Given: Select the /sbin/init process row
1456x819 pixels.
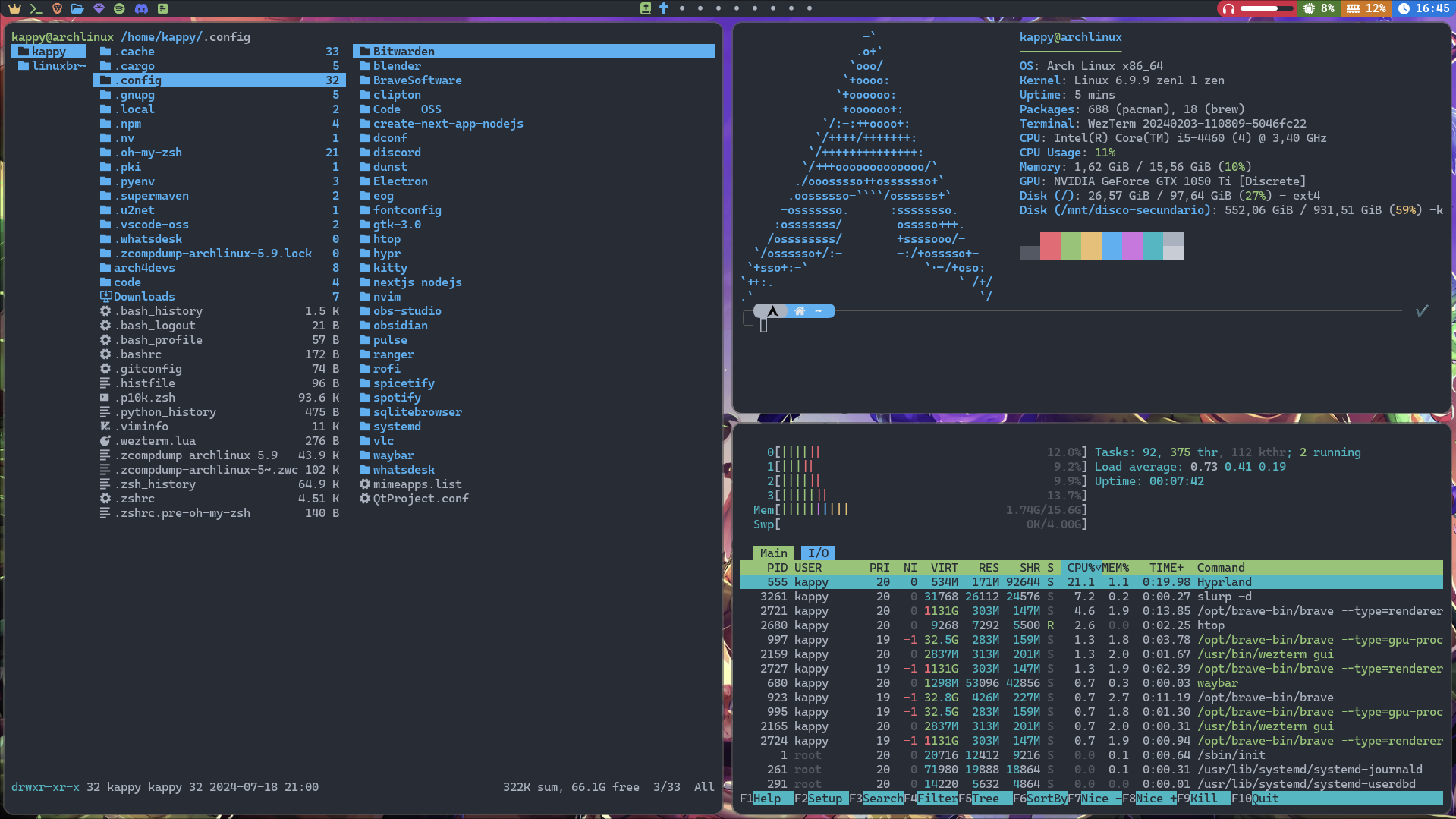Looking at the screenshot, I should point(1091,755).
